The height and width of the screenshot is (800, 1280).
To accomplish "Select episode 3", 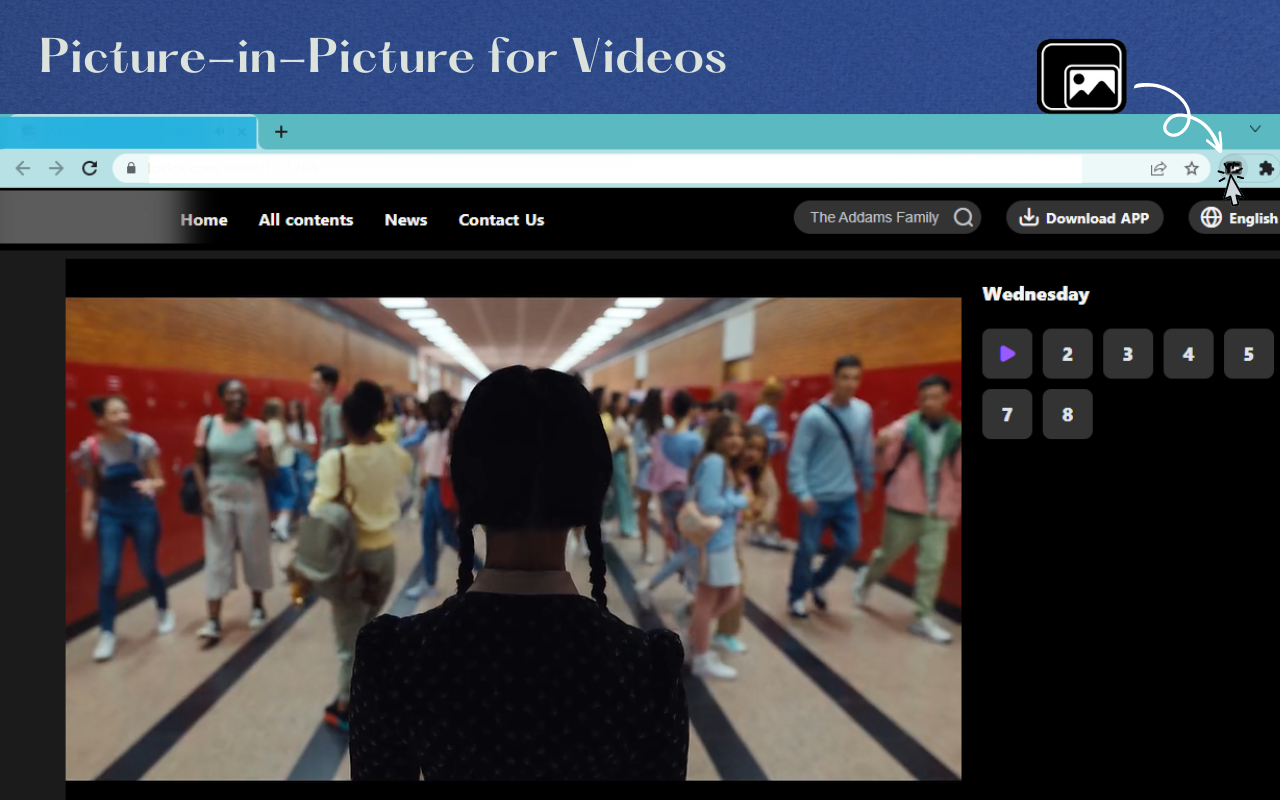I will [x=1128, y=354].
